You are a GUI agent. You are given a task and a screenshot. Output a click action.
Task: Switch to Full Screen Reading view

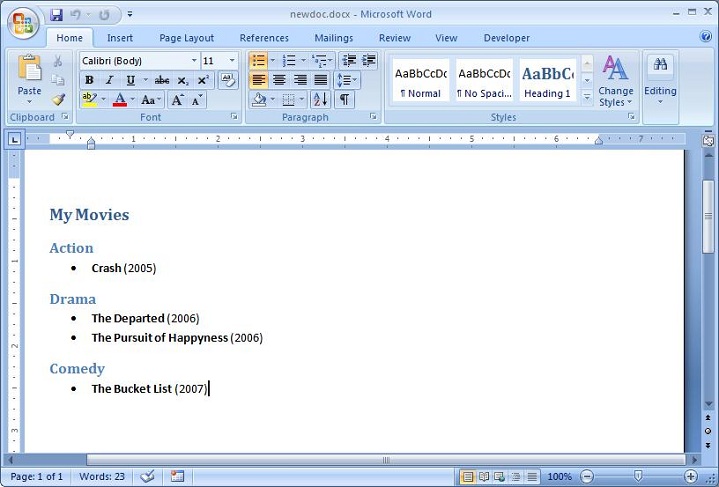point(483,476)
